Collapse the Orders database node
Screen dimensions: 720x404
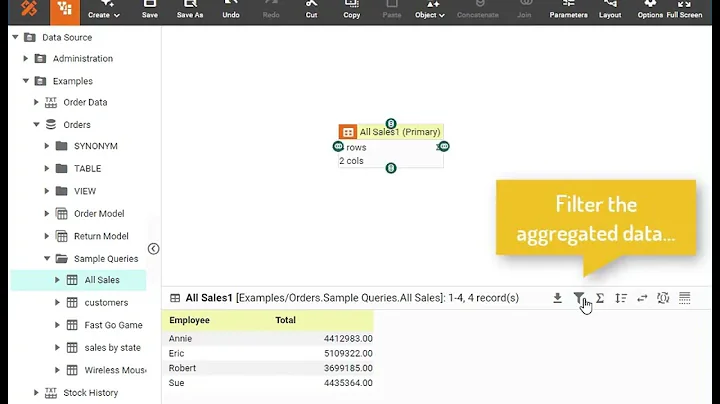tap(36, 124)
